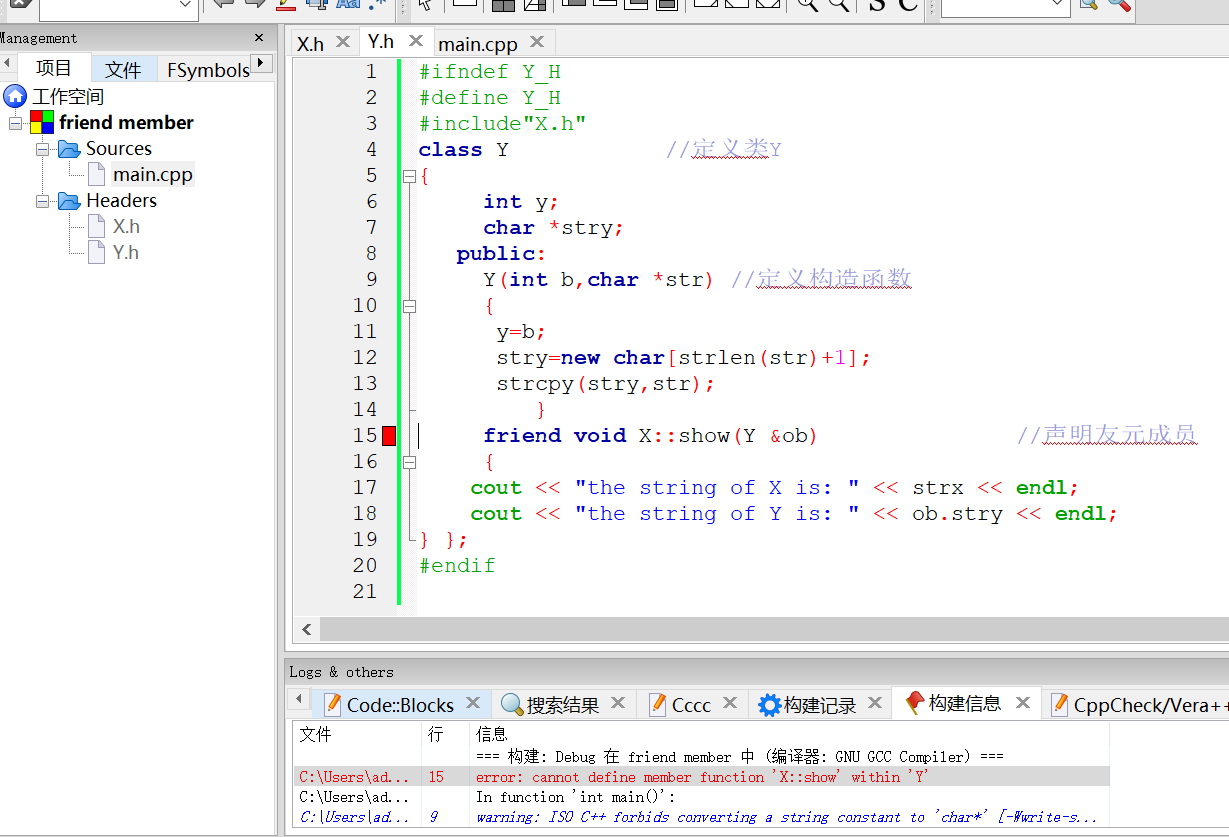Open X.h from the Headers tree

[126, 227]
